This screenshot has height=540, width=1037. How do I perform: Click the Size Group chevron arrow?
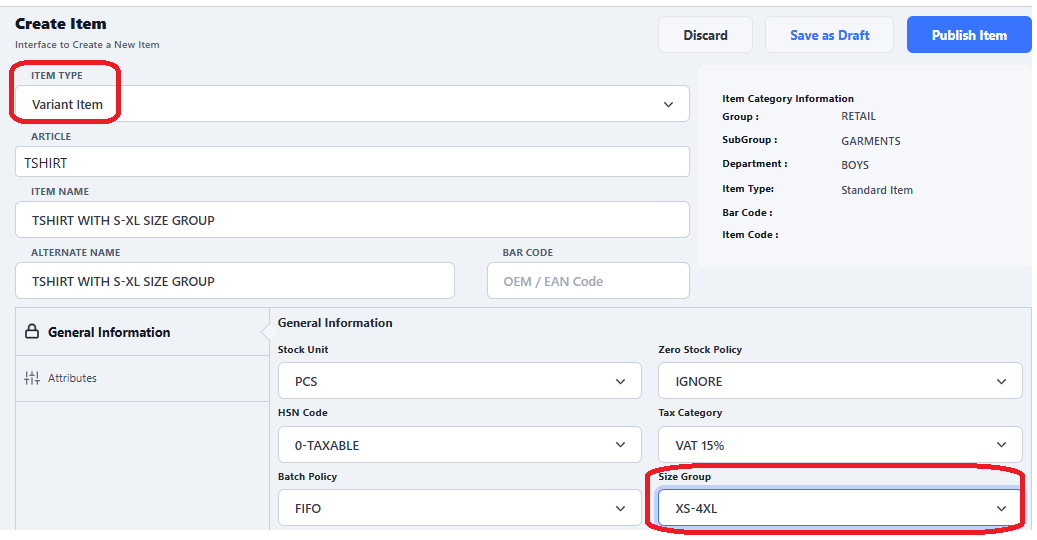[x=1002, y=509]
